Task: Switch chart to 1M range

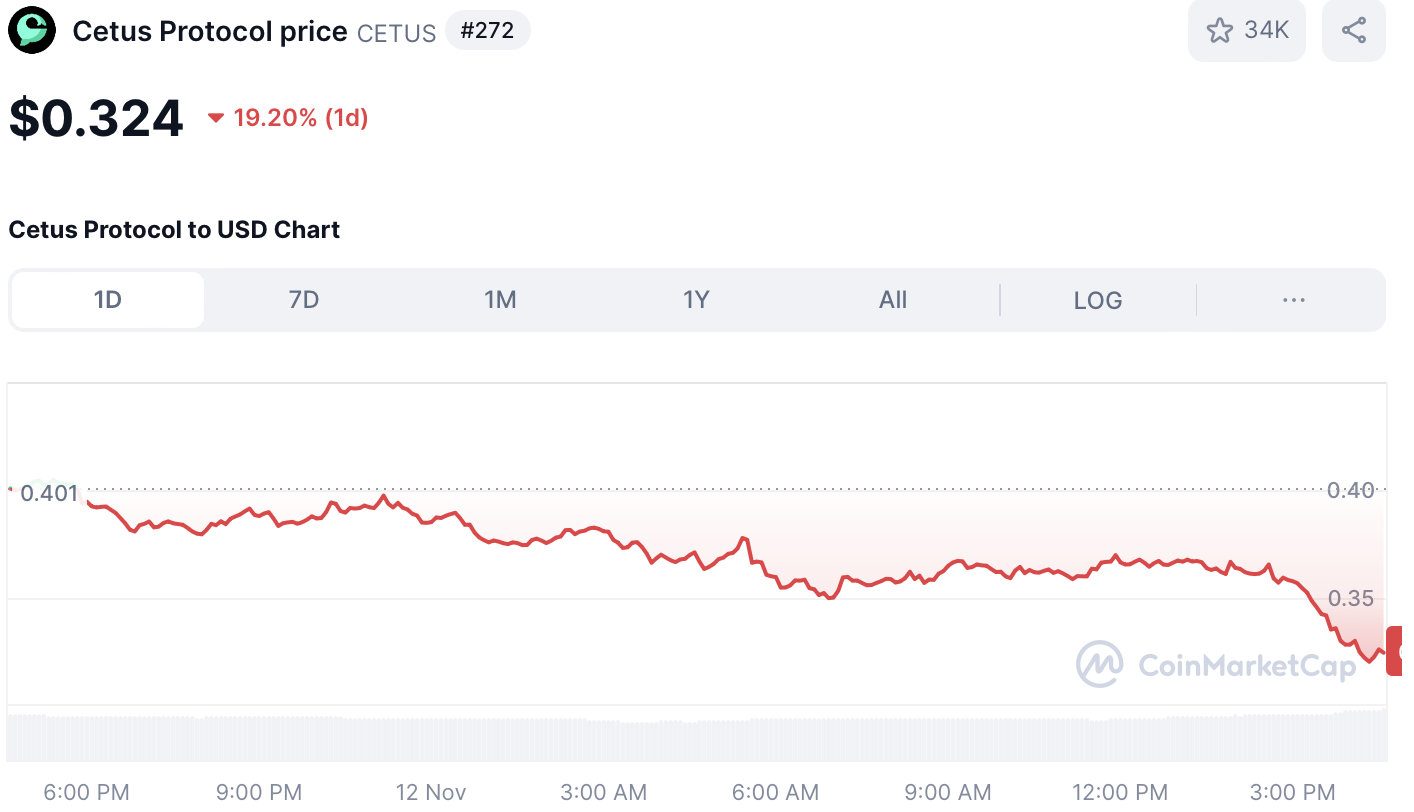Action: [500, 300]
